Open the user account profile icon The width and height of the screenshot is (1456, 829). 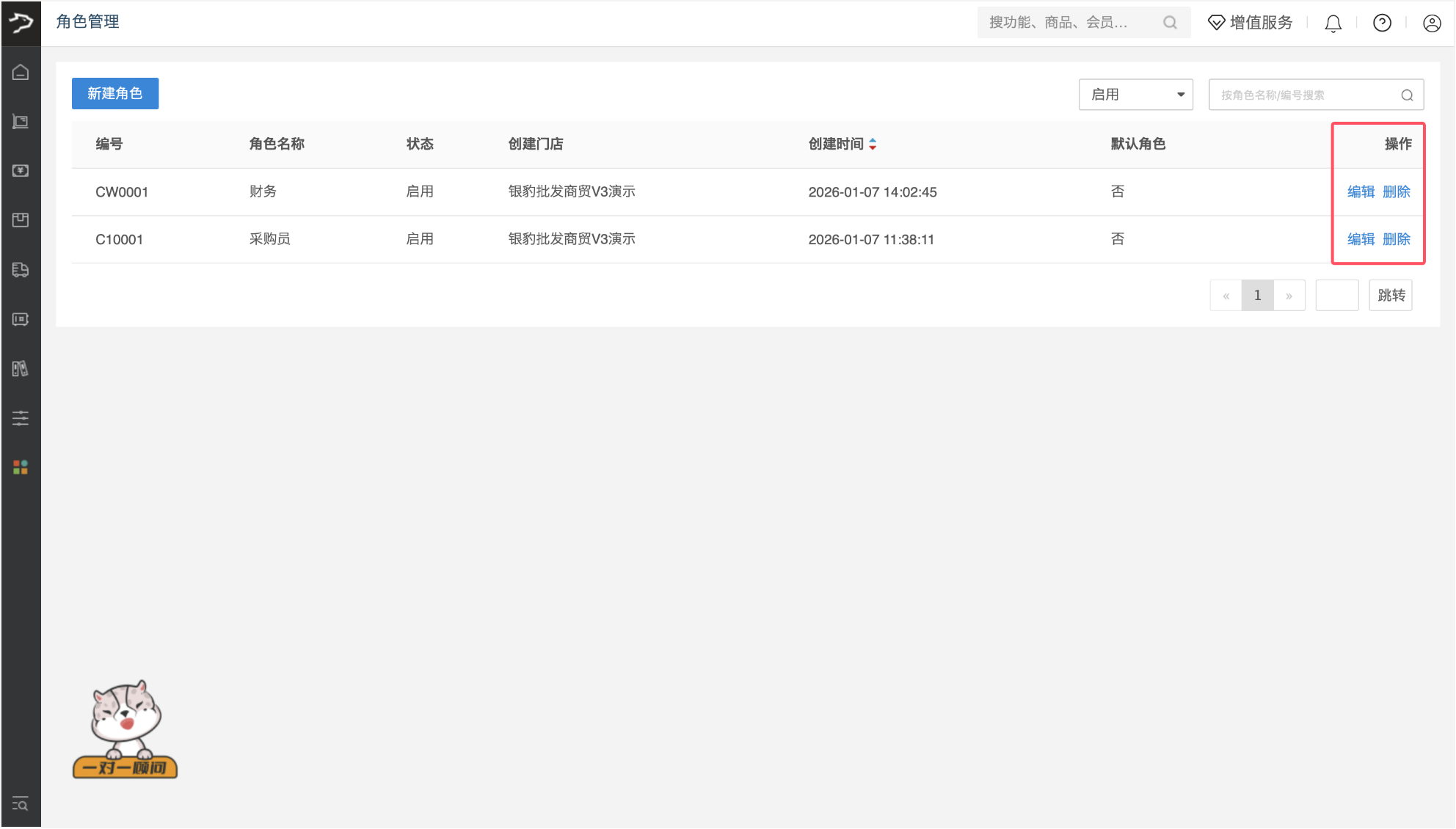pyautogui.click(x=1431, y=23)
